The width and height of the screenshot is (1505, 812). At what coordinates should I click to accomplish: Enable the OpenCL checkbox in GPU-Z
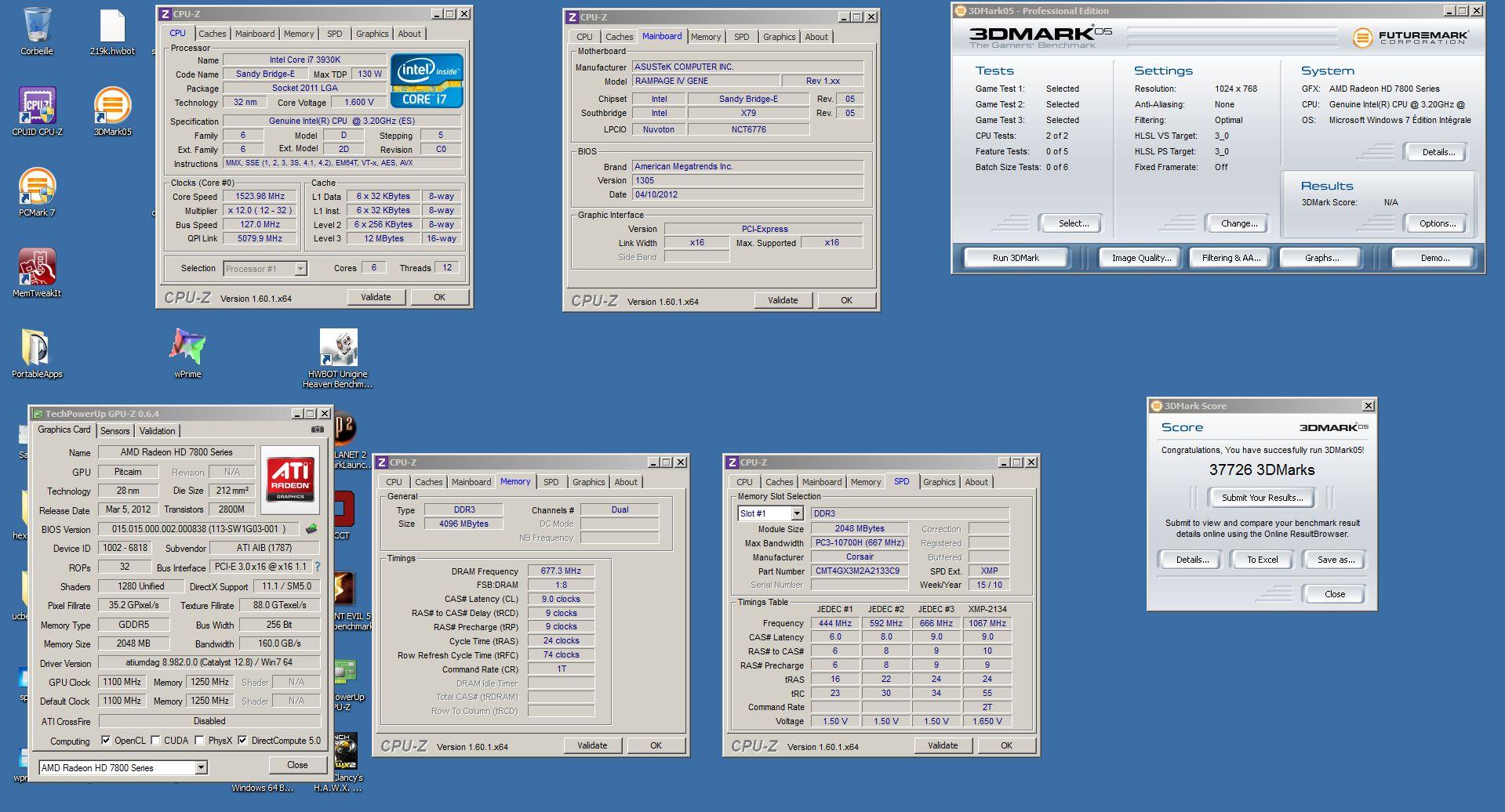pyautogui.click(x=106, y=741)
